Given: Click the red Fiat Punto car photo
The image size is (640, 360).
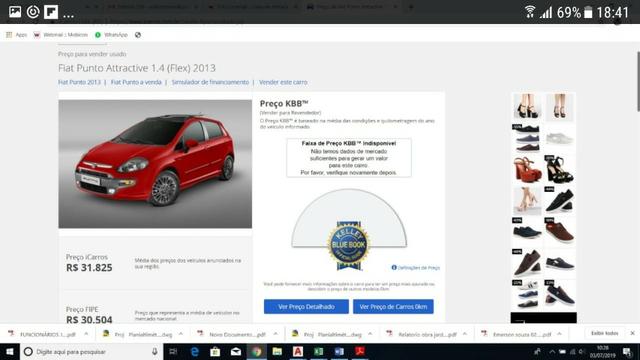Looking at the screenshot, I should pos(155,164).
